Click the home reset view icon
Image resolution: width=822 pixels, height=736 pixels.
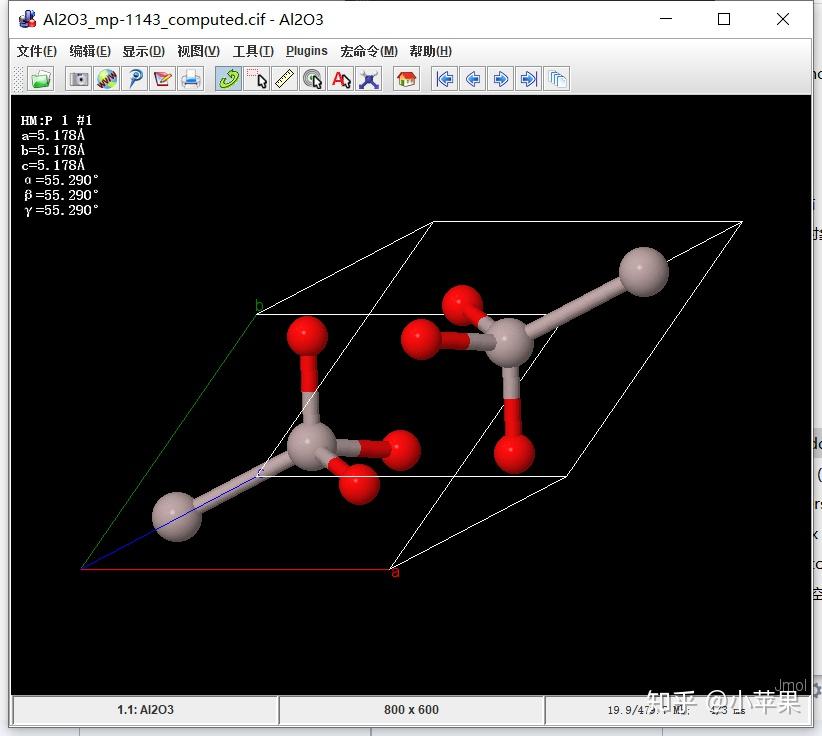[x=406, y=79]
